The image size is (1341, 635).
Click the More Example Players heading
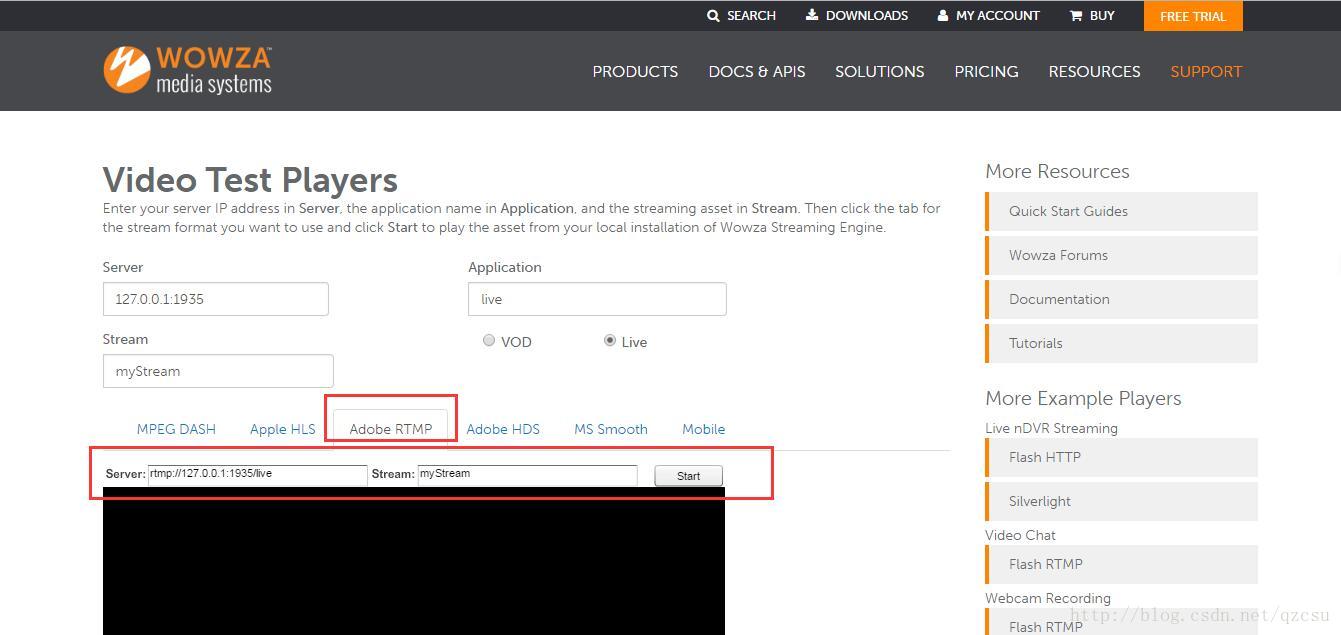1083,398
